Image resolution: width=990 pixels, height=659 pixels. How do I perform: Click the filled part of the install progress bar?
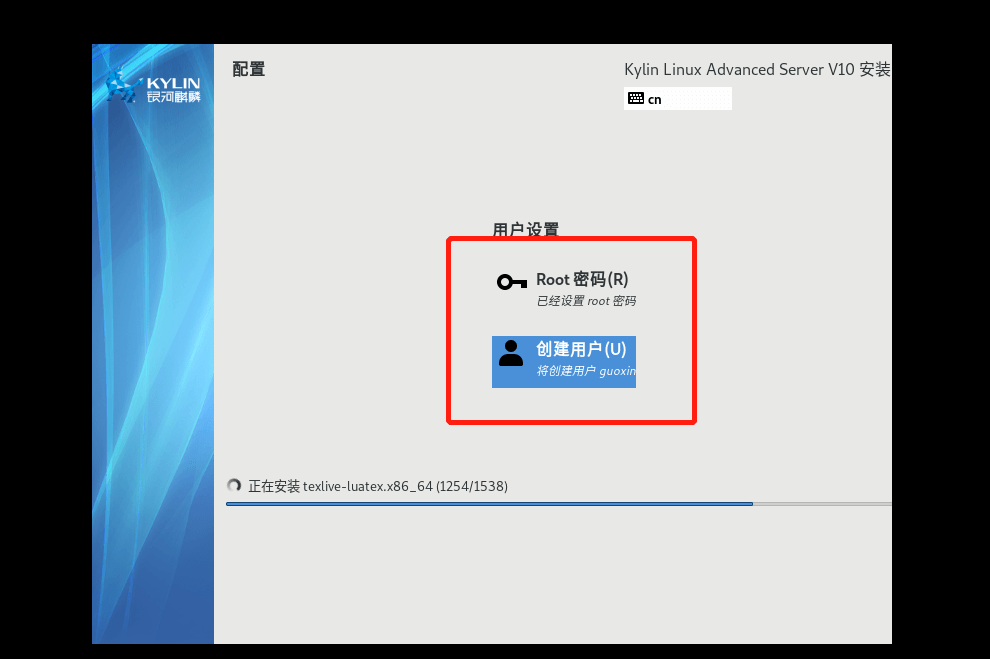coord(490,504)
